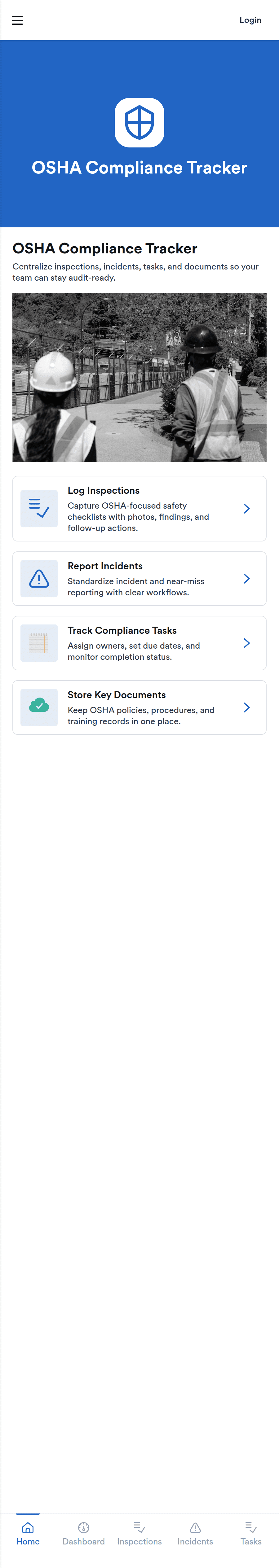Click the Report Incidents warning triangle icon
The image size is (279, 1568).
pyautogui.click(x=39, y=578)
